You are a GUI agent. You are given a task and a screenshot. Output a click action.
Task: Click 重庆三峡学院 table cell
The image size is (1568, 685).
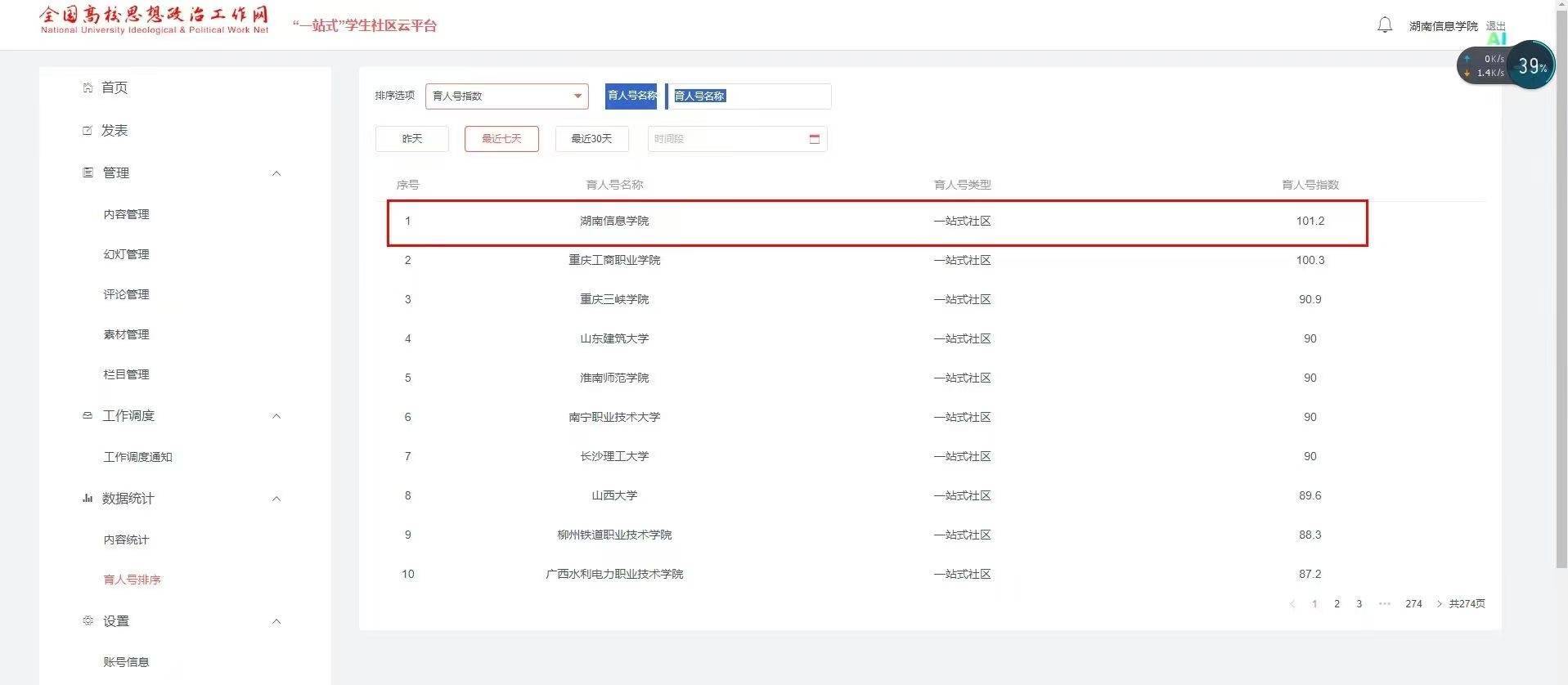(x=614, y=299)
